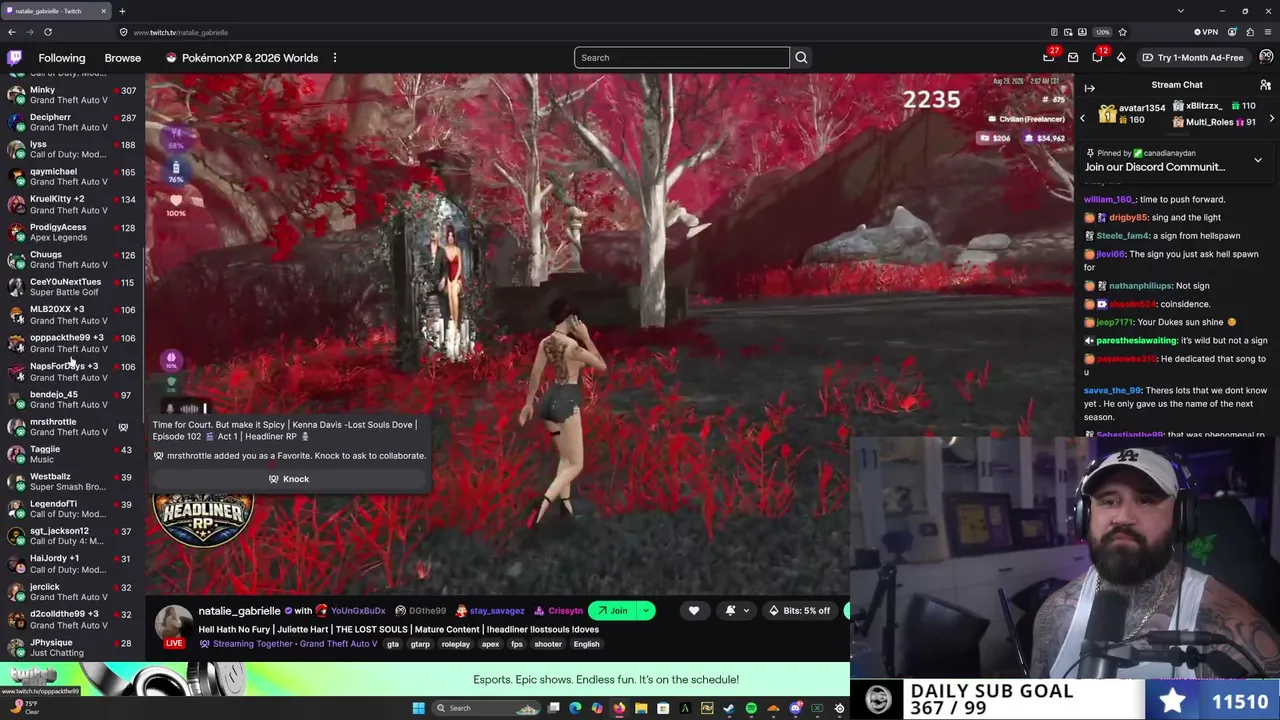Select the roleplay tag
The height and width of the screenshot is (720, 1280).
click(x=456, y=644)
